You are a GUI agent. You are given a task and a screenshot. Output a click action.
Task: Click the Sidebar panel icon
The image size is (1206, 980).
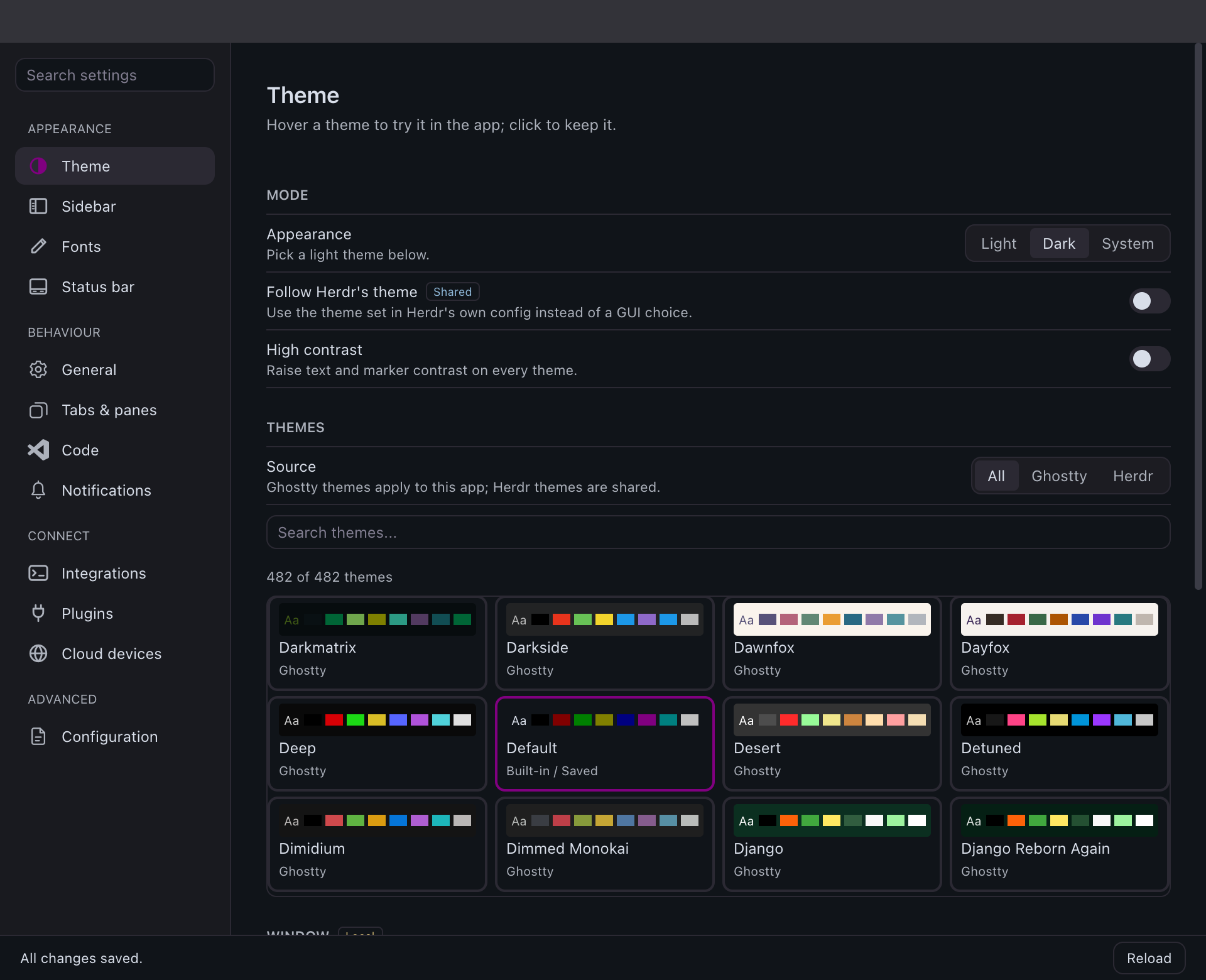tap(38, 206)
